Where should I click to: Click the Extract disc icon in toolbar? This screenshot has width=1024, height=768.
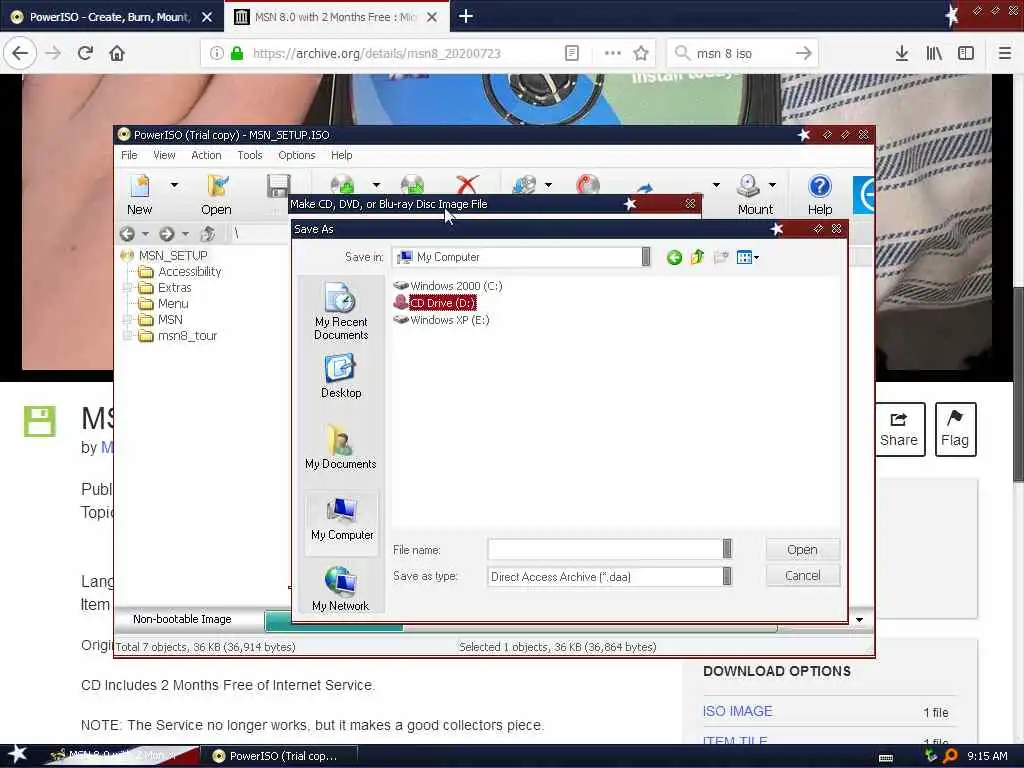(412, 185)
